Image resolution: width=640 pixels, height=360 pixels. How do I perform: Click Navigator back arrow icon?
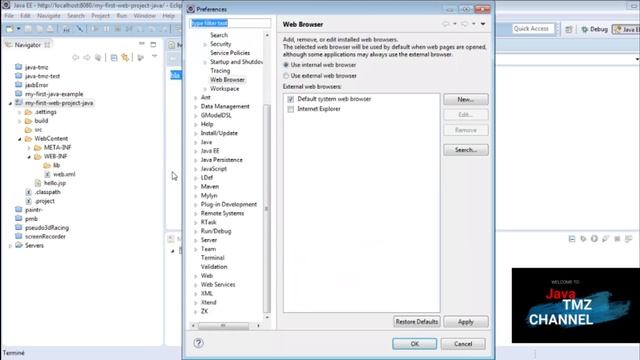[76, 58]
